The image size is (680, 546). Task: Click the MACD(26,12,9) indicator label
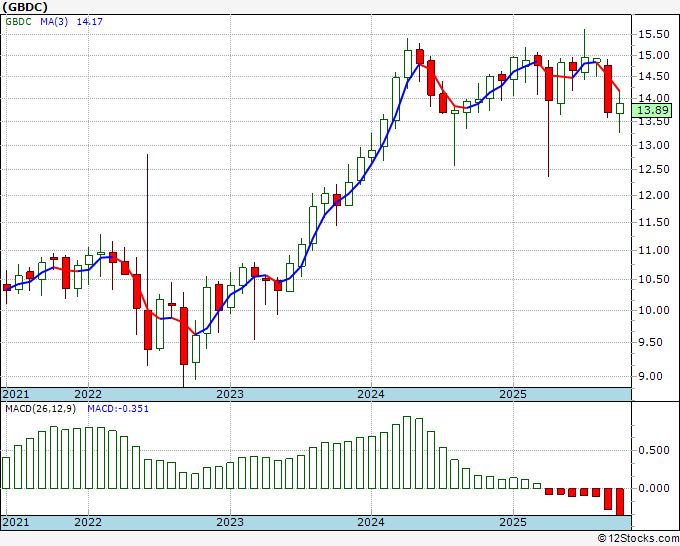[x=40, y=409]
